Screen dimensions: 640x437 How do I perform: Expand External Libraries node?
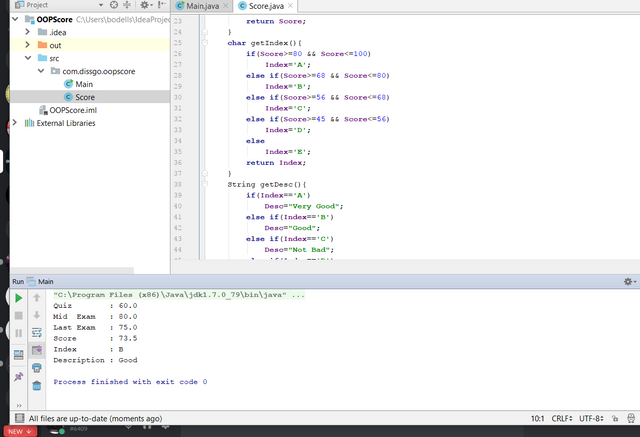click(x=15, y=123)
